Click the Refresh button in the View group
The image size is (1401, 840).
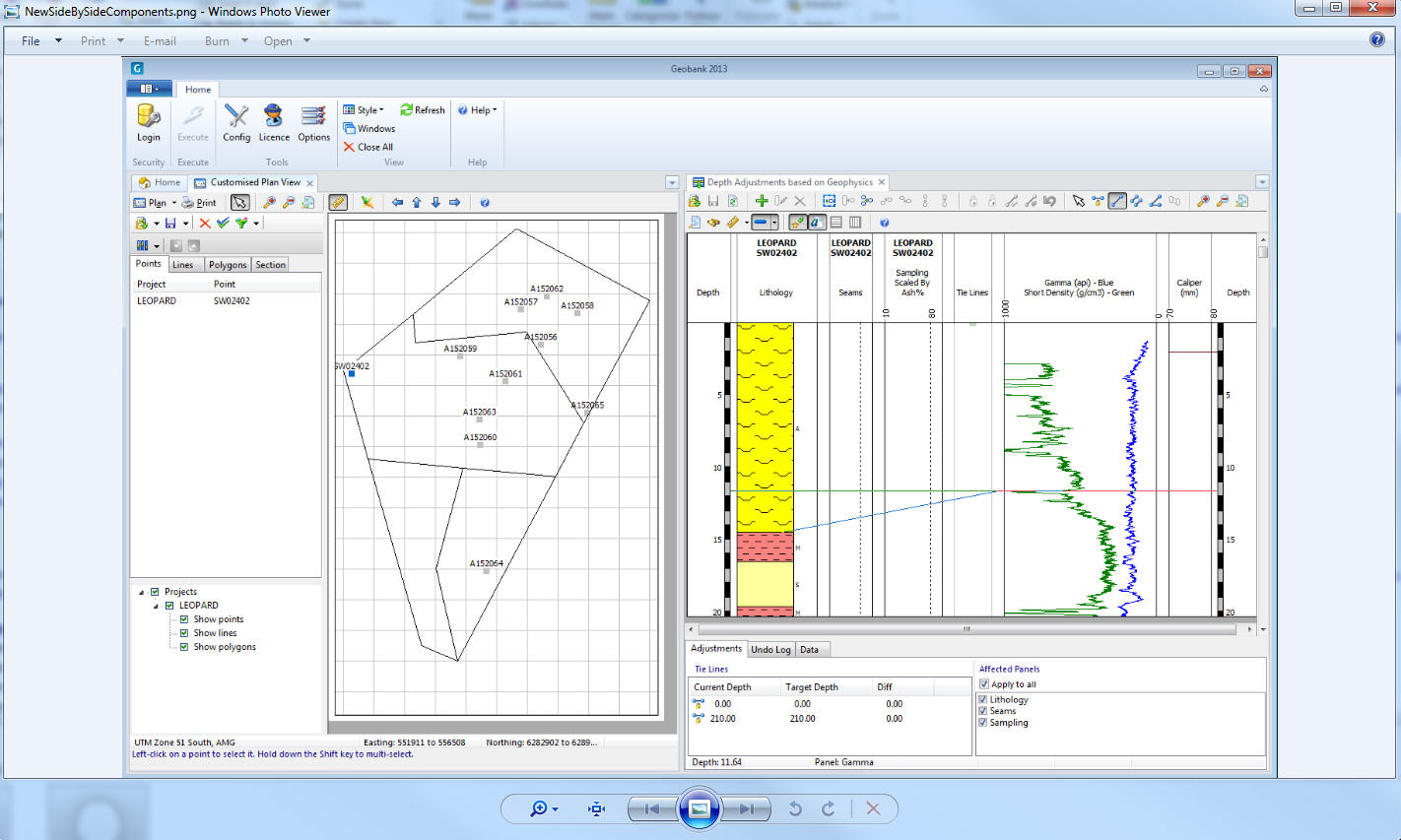coord(423,110)
